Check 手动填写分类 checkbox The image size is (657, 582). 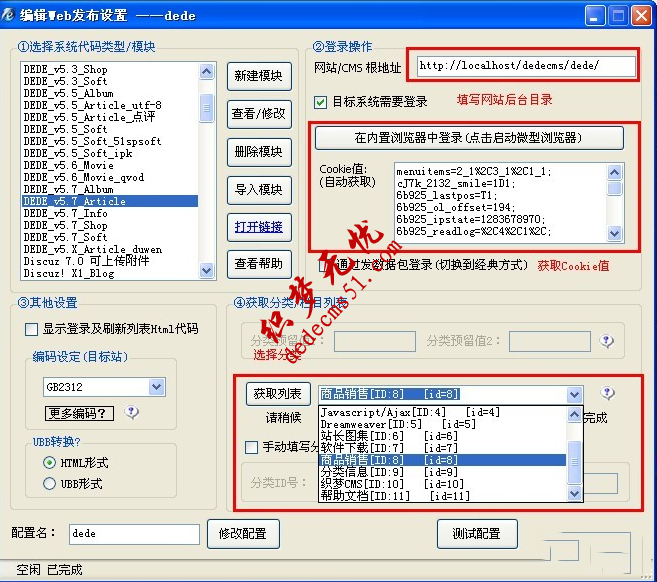click(x=251, y=447)
